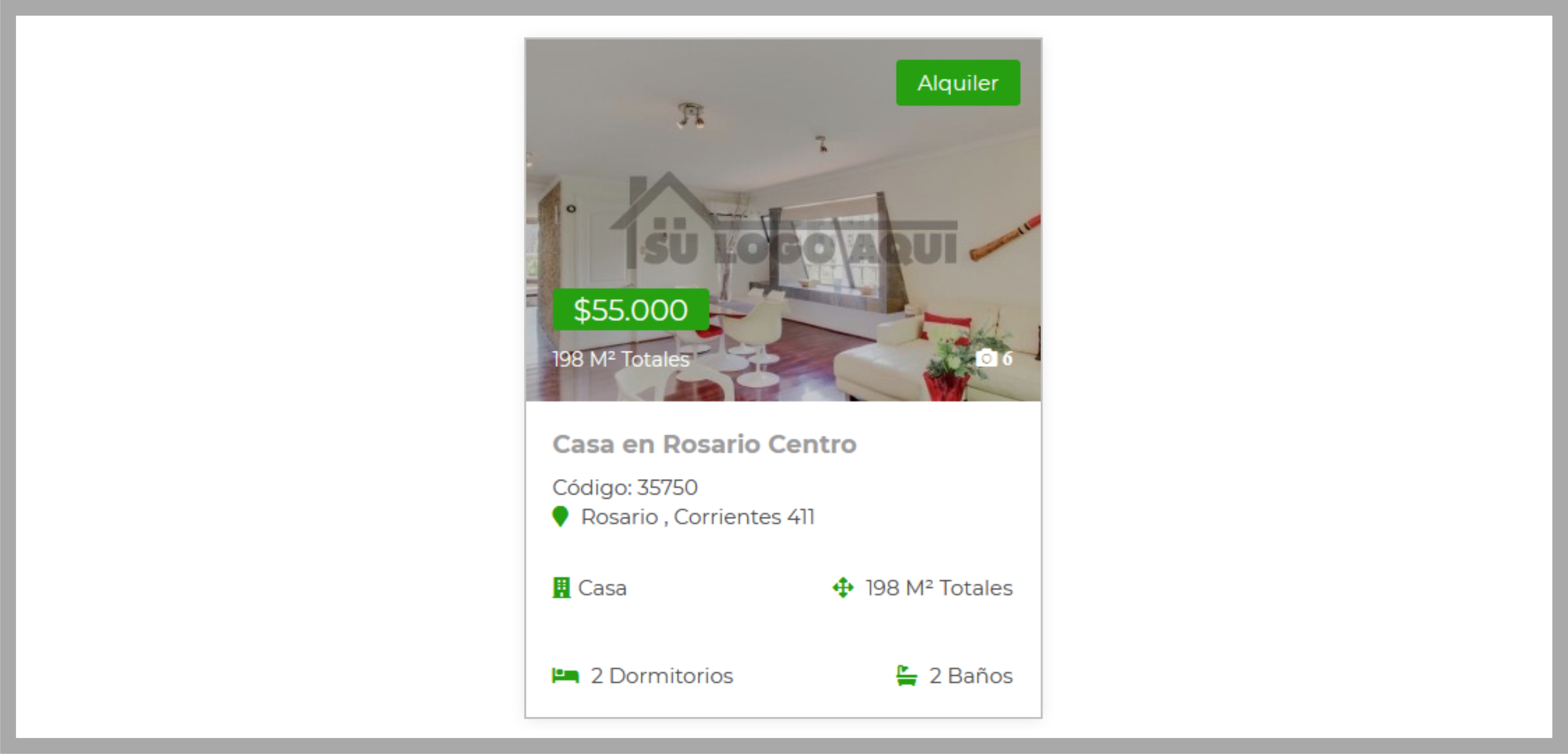Click the 2 Baños label

(971, 676)
